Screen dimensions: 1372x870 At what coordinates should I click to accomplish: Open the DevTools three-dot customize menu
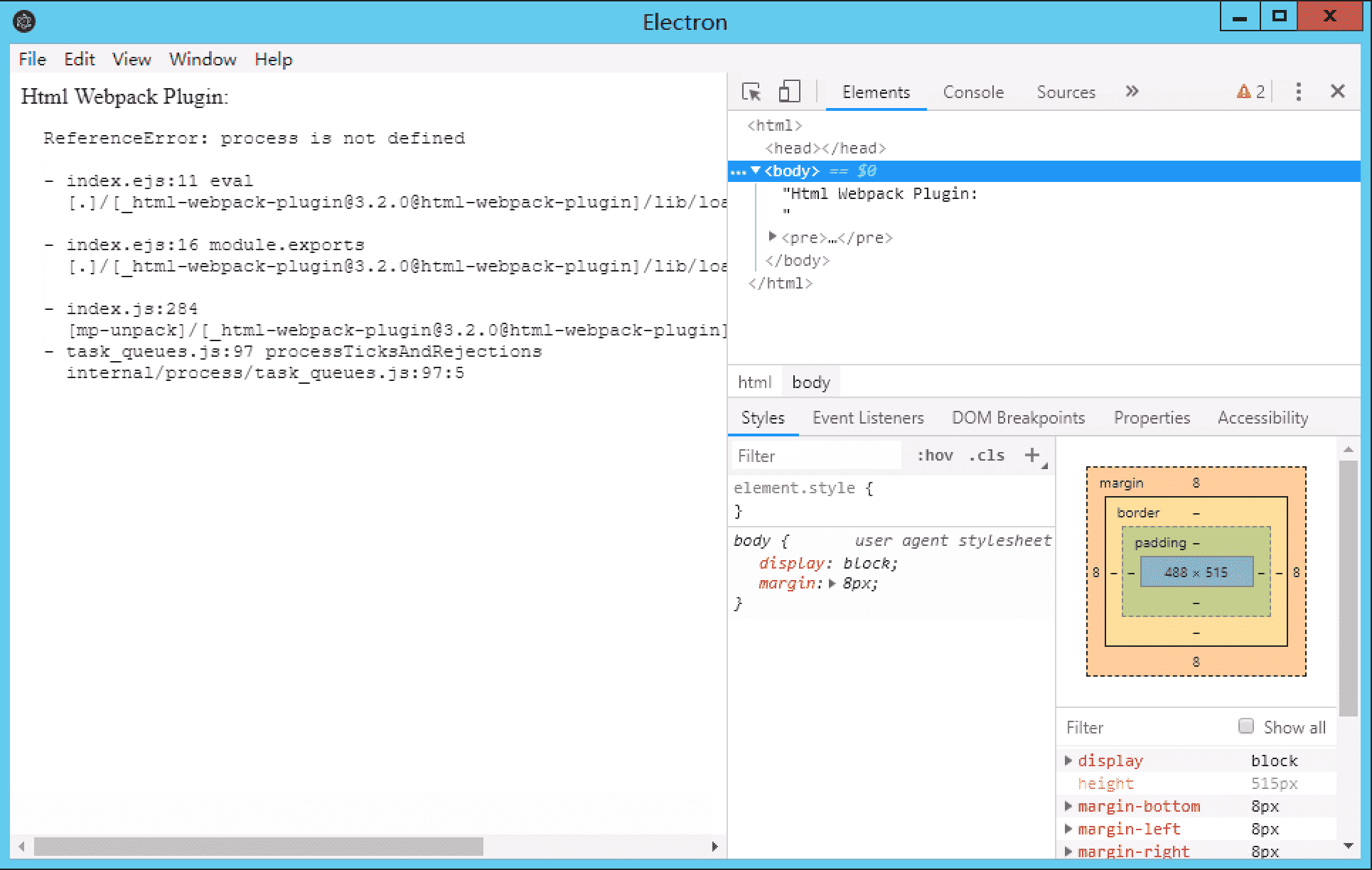point(1298,92)
